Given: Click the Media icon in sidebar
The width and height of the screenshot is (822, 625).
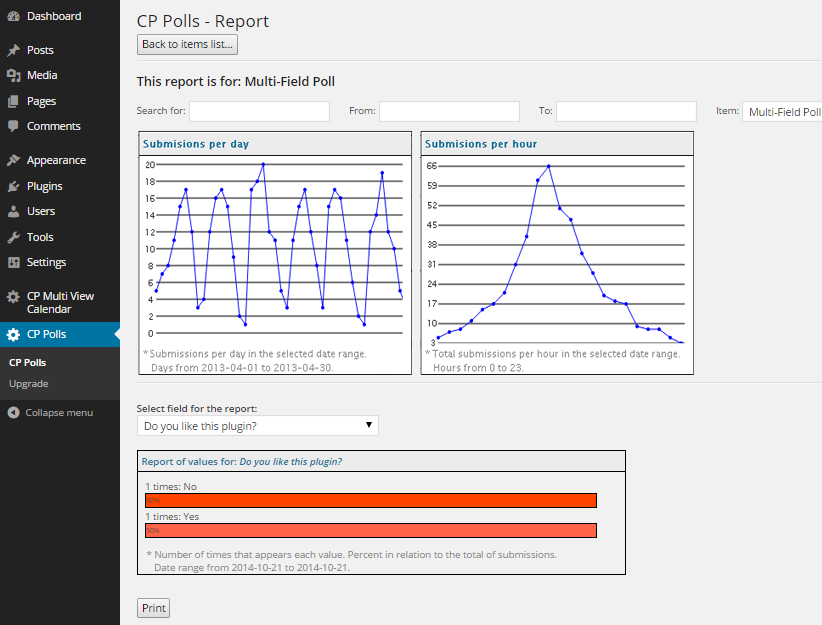Looking at the screenshot, I should (13, 76).
